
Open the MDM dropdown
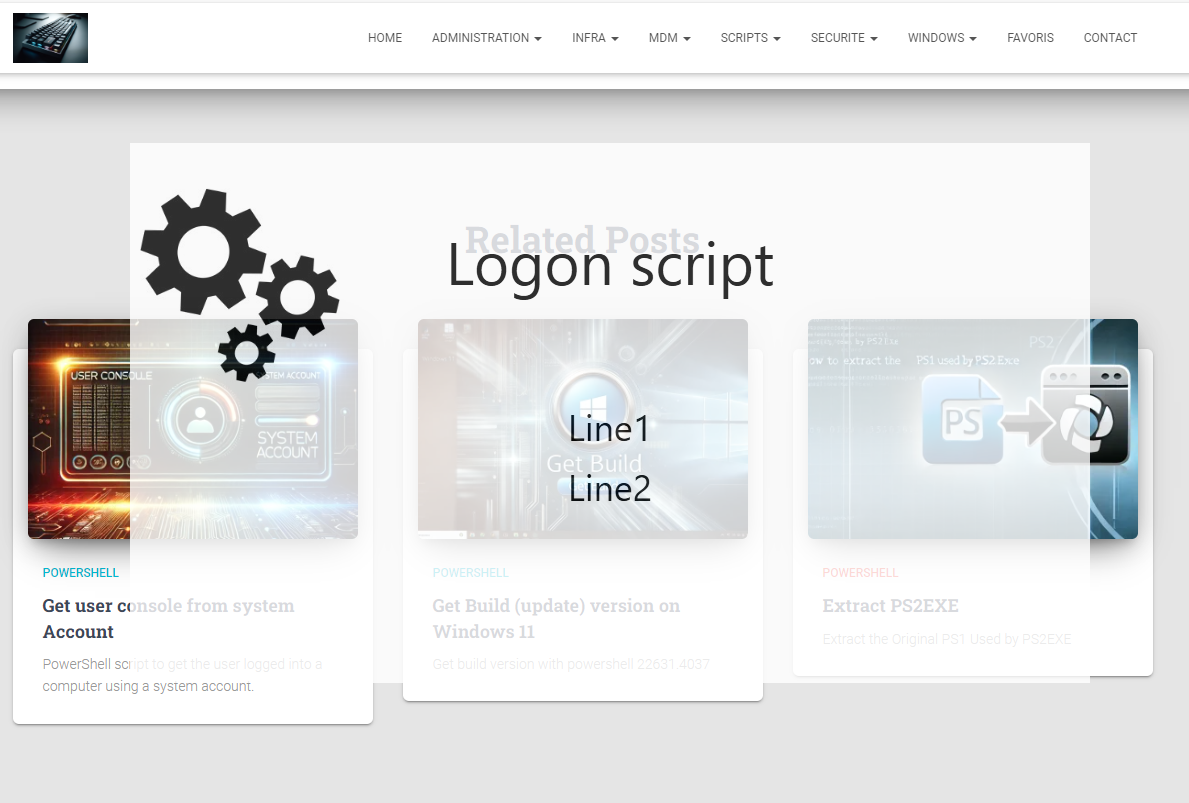click(669, 38)
